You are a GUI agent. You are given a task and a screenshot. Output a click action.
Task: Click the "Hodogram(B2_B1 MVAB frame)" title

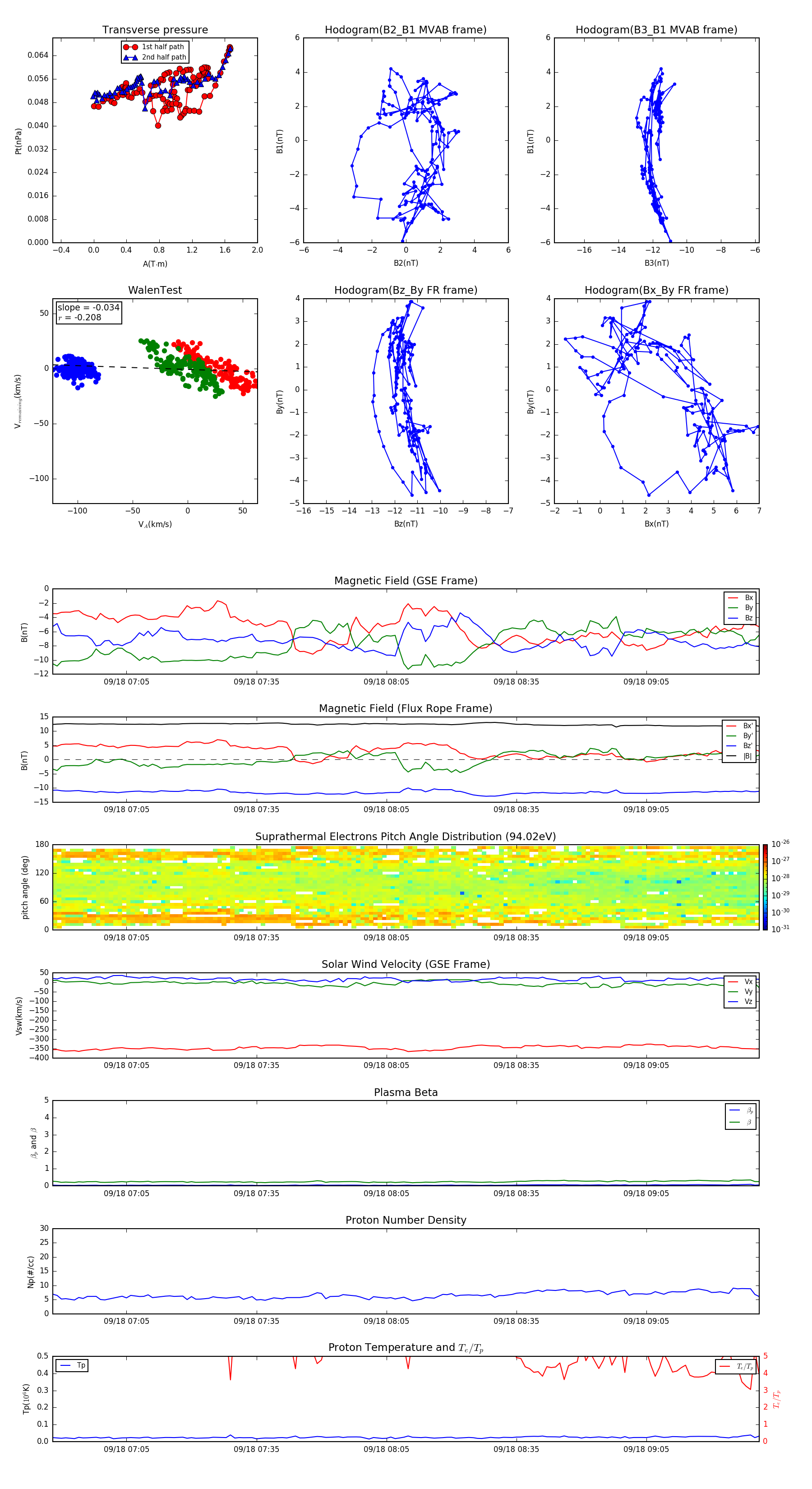coord(406,29)
